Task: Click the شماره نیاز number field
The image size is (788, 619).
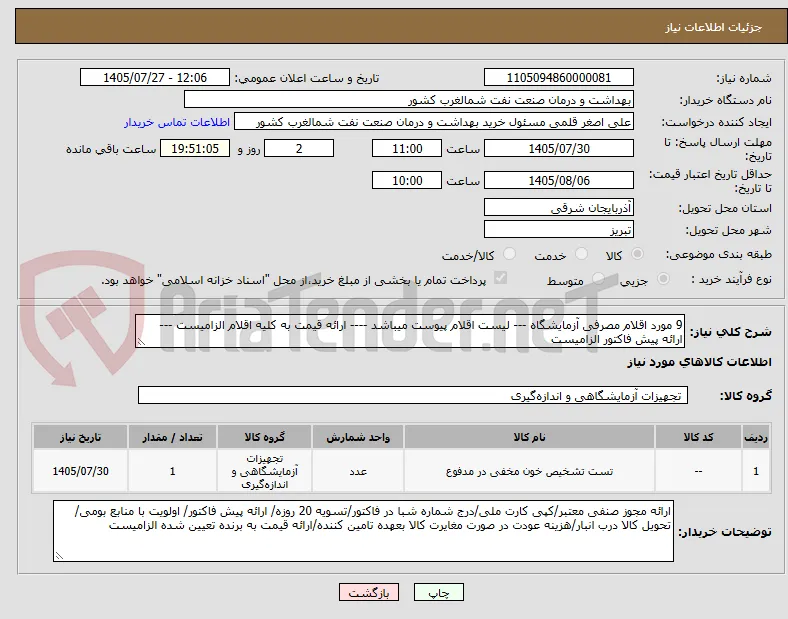Action: click(x=558, y=78)
